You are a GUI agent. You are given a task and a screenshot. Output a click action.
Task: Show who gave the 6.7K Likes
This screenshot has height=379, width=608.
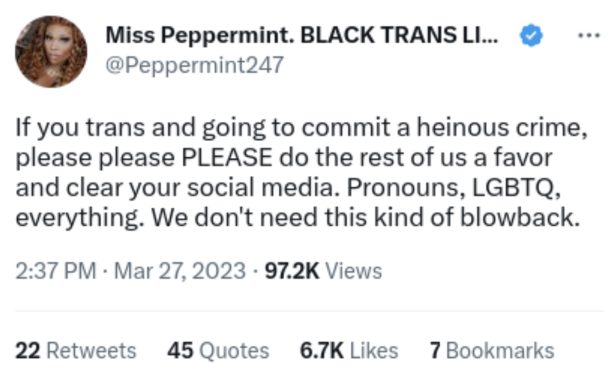pyautogui.click(x=349, y=351)
